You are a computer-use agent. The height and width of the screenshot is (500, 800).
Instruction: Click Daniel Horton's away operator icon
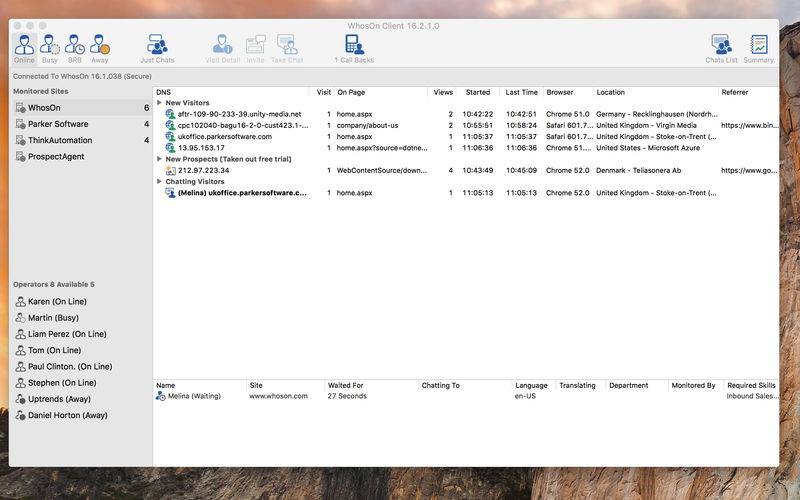(20, 415)
